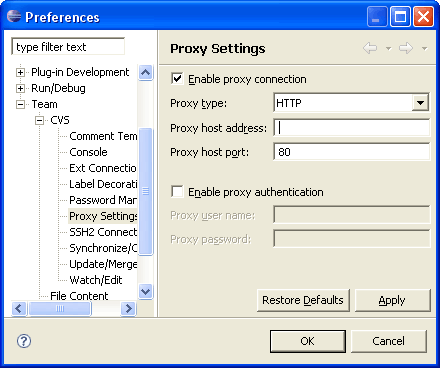Toggle Enable proxy authentication checkbox

(177, 192)
